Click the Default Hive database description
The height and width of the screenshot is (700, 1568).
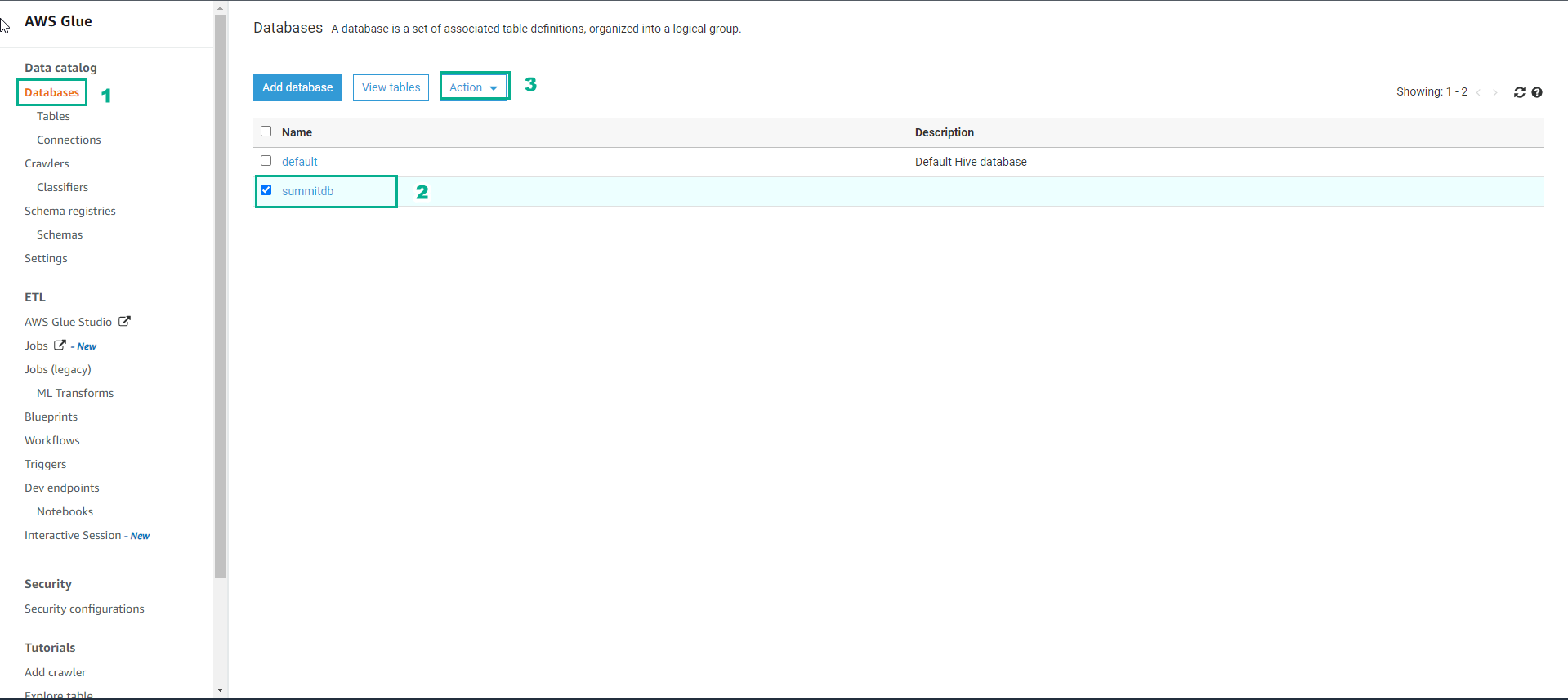pos(971,162)
